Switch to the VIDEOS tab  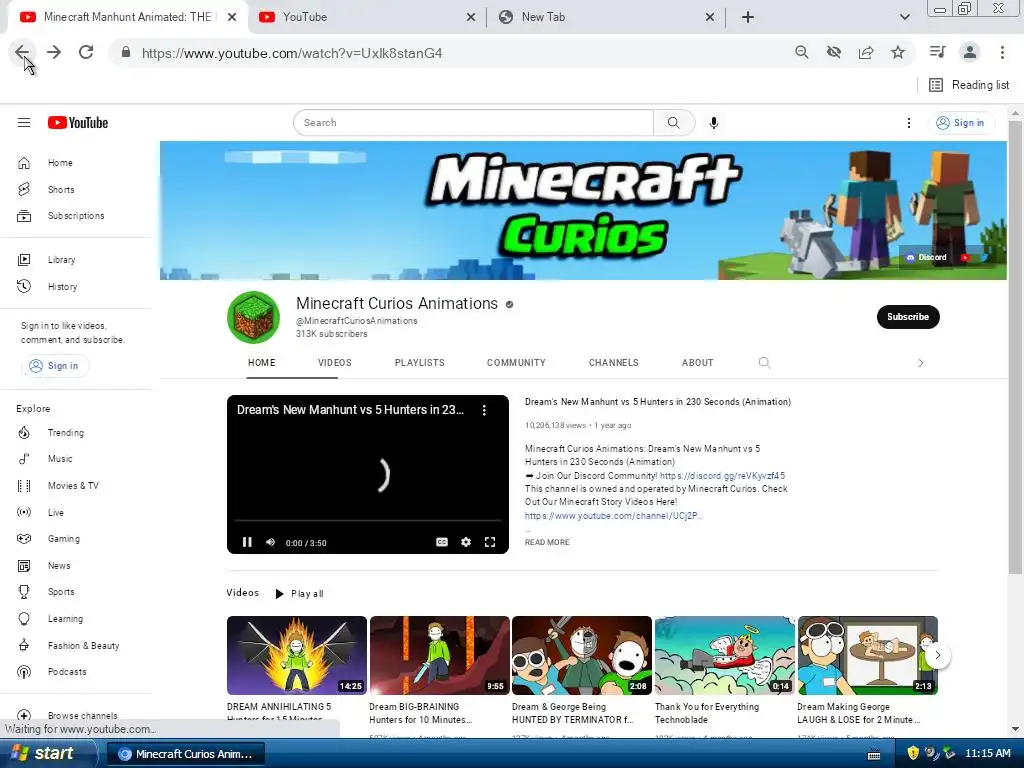click(x=335, y=363)
